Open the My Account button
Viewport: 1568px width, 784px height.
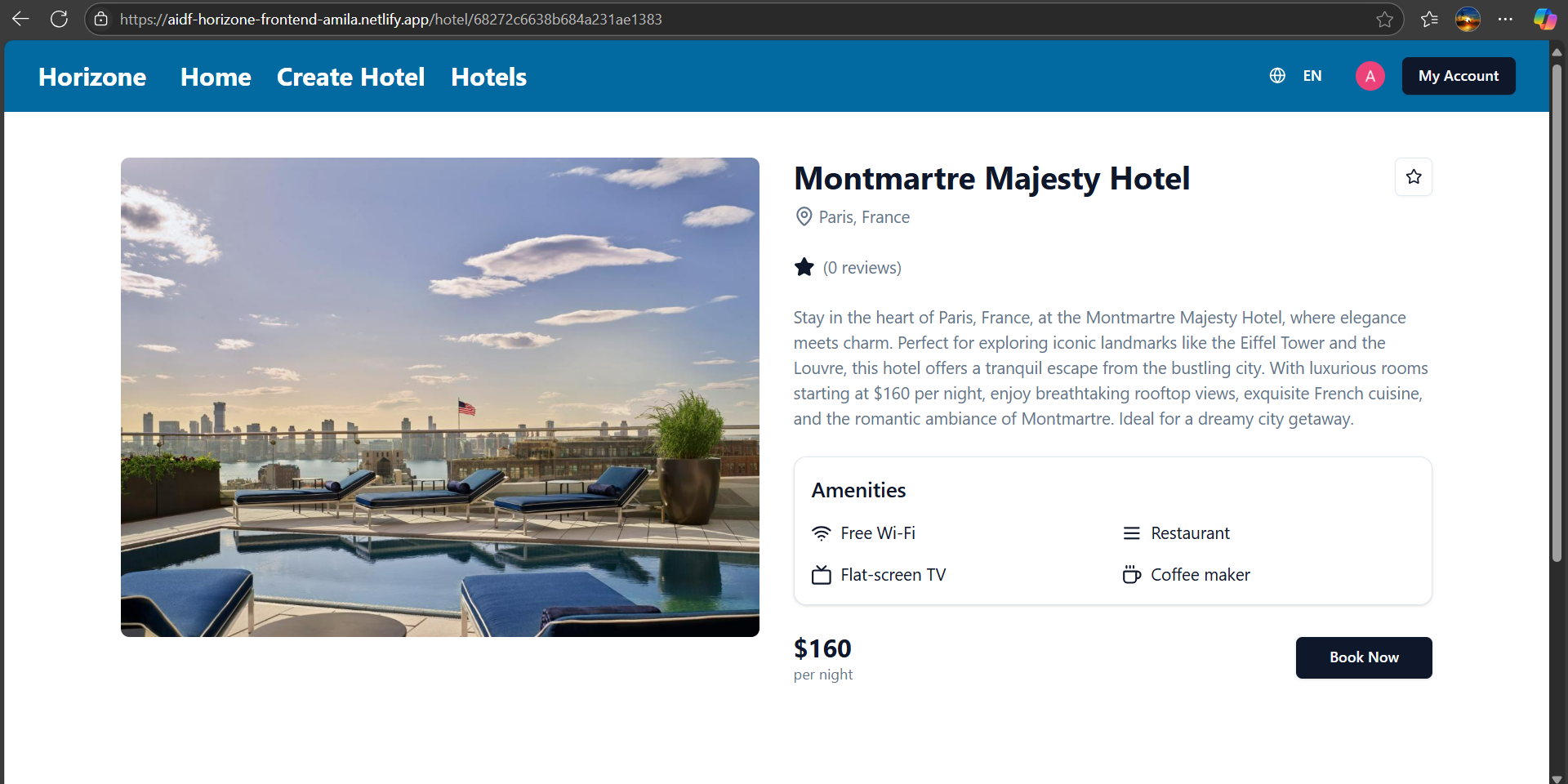point(1458,76)
